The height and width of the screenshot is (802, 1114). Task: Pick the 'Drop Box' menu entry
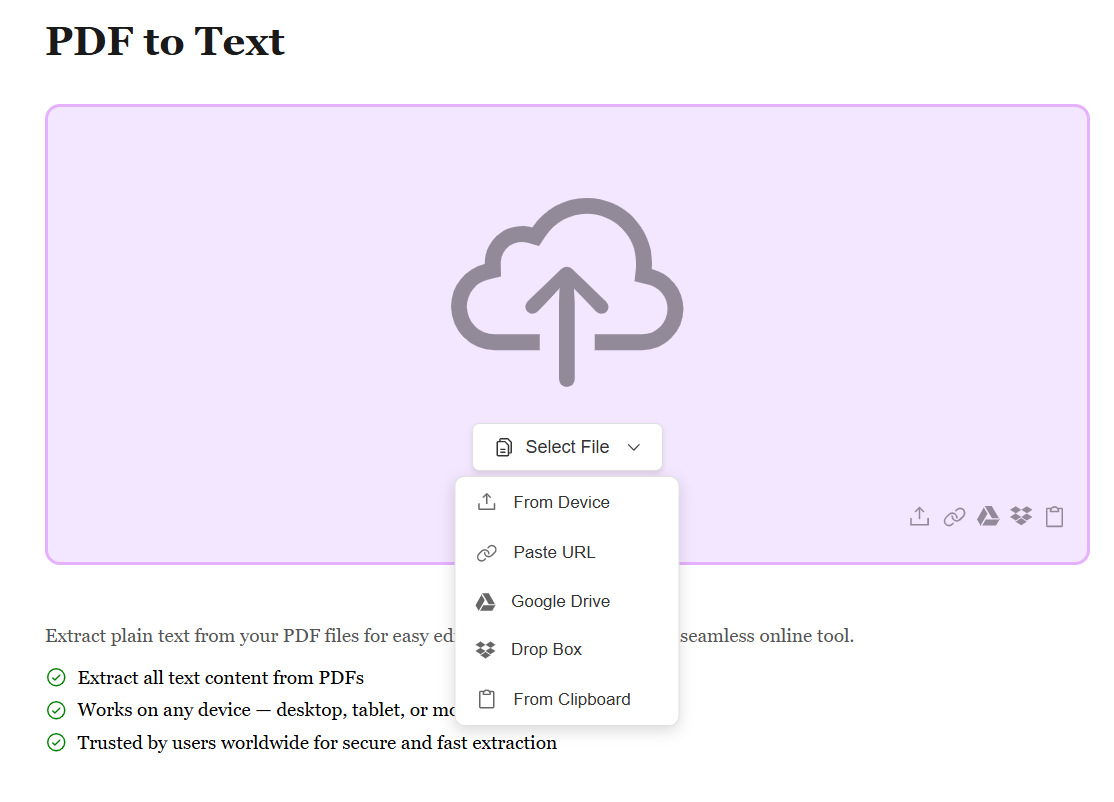click(x=546, y=649)
